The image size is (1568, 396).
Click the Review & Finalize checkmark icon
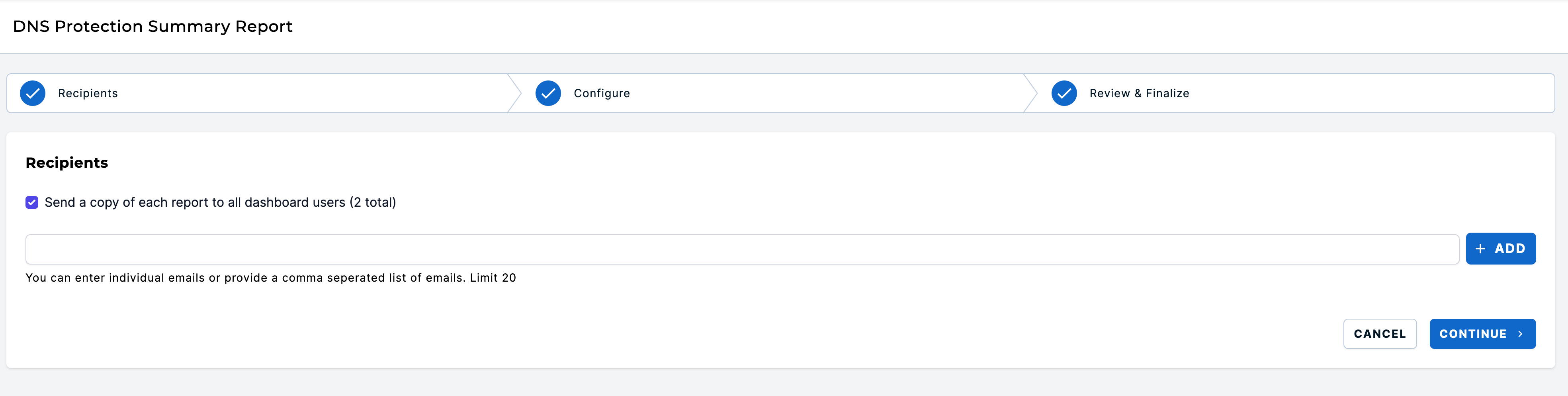(1064, 93)
